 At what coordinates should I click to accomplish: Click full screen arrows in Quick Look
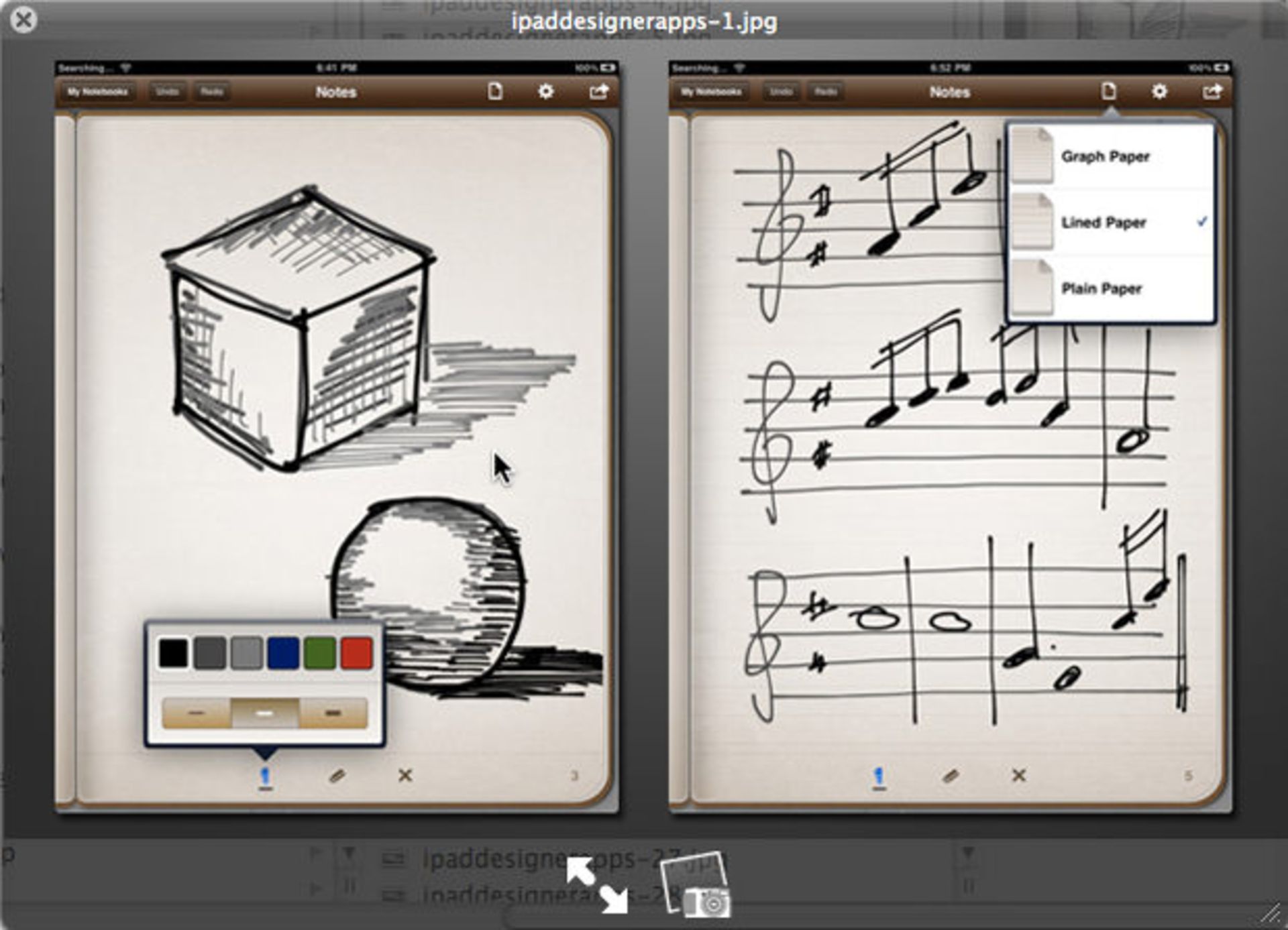[x=596, y=885]
